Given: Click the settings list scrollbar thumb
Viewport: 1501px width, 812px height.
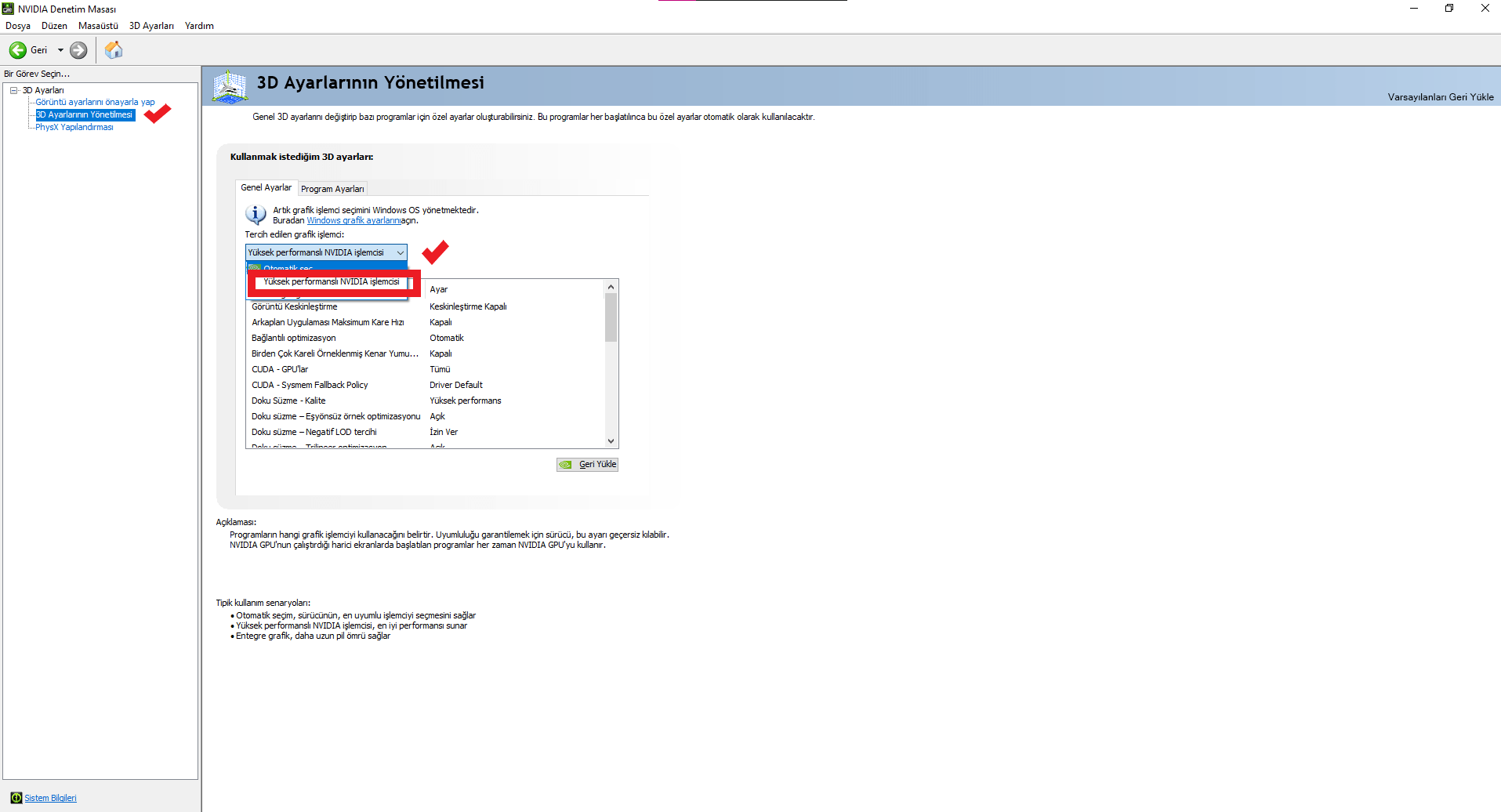Looking at the screenshot, I should tap(611, 317).
